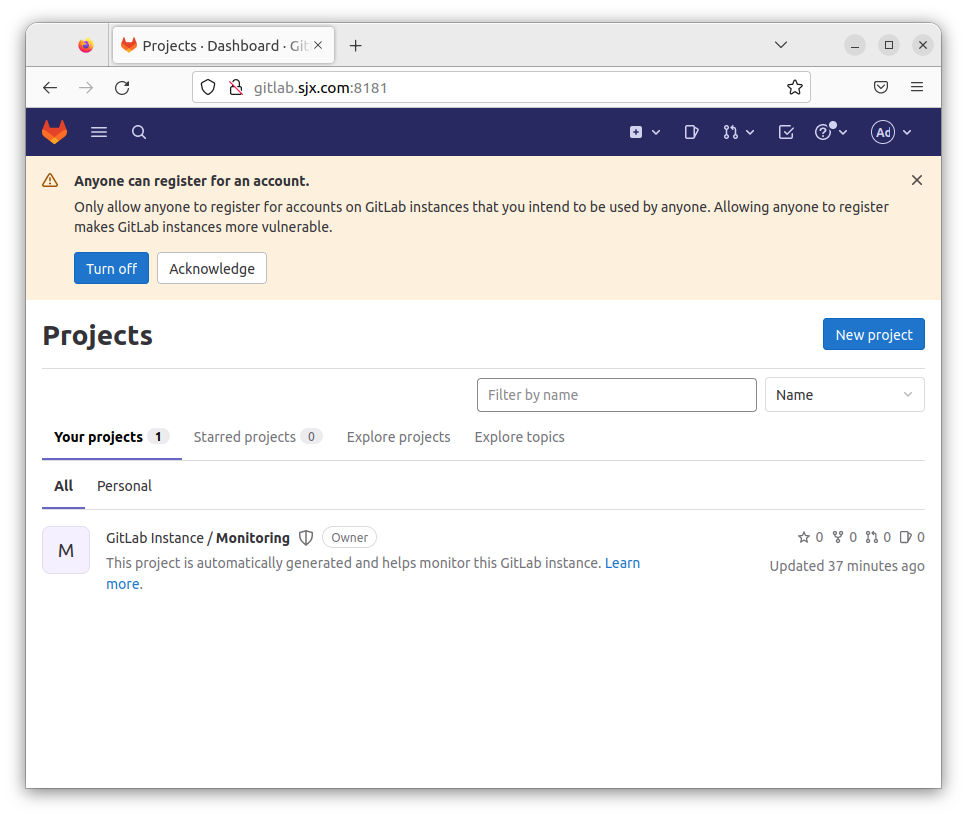Open the To-Do list checkmark icon
Screen dimensions: 967x817
coord(786,132)
